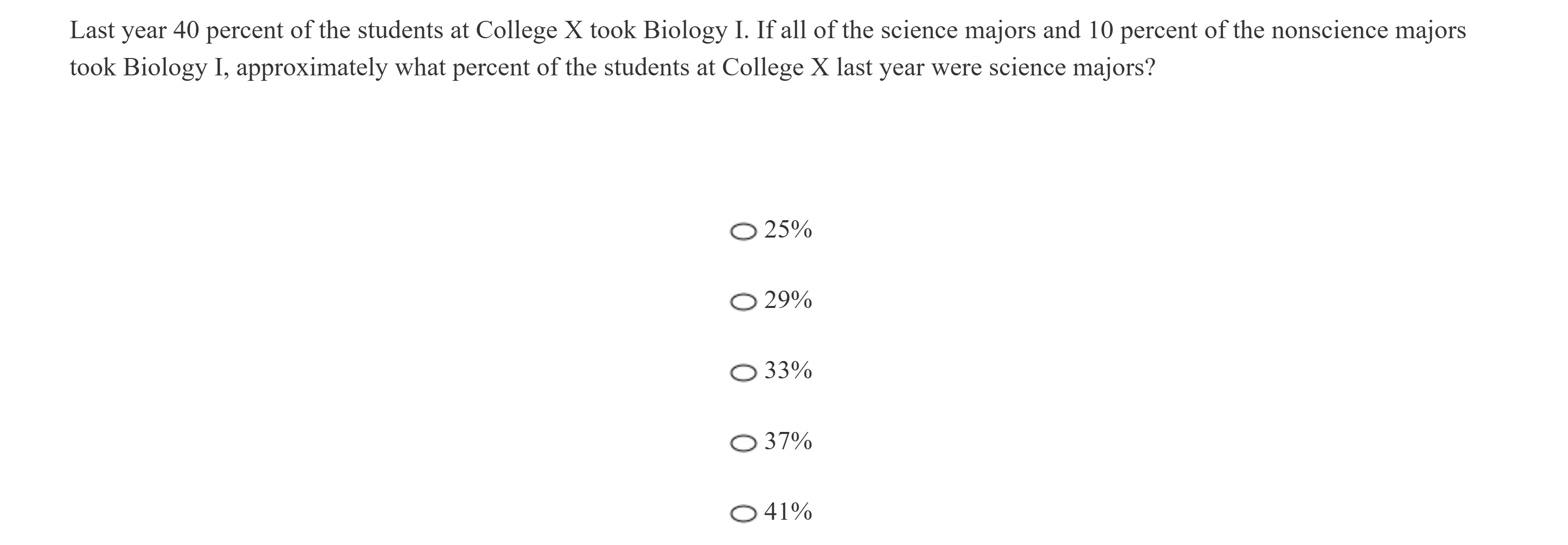Pick the 33% radio button option
This screenshot has width=1568, height=545.
pyautogui.click(x=743, y=372)
